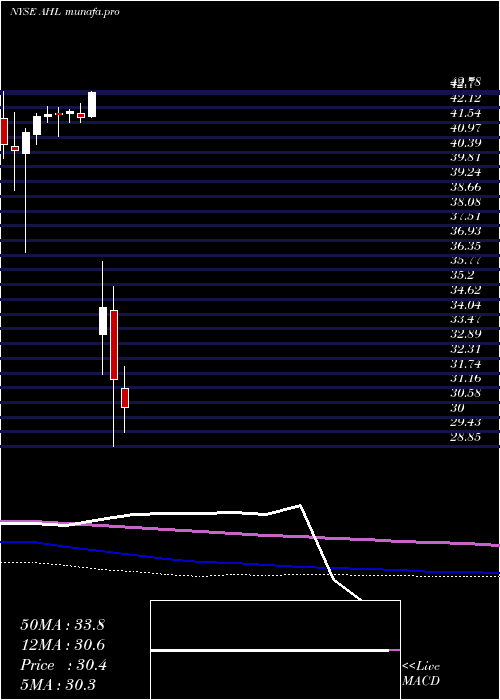Click the 40.97 price axis label
This screenshot has width=500, height=700.
466,129
